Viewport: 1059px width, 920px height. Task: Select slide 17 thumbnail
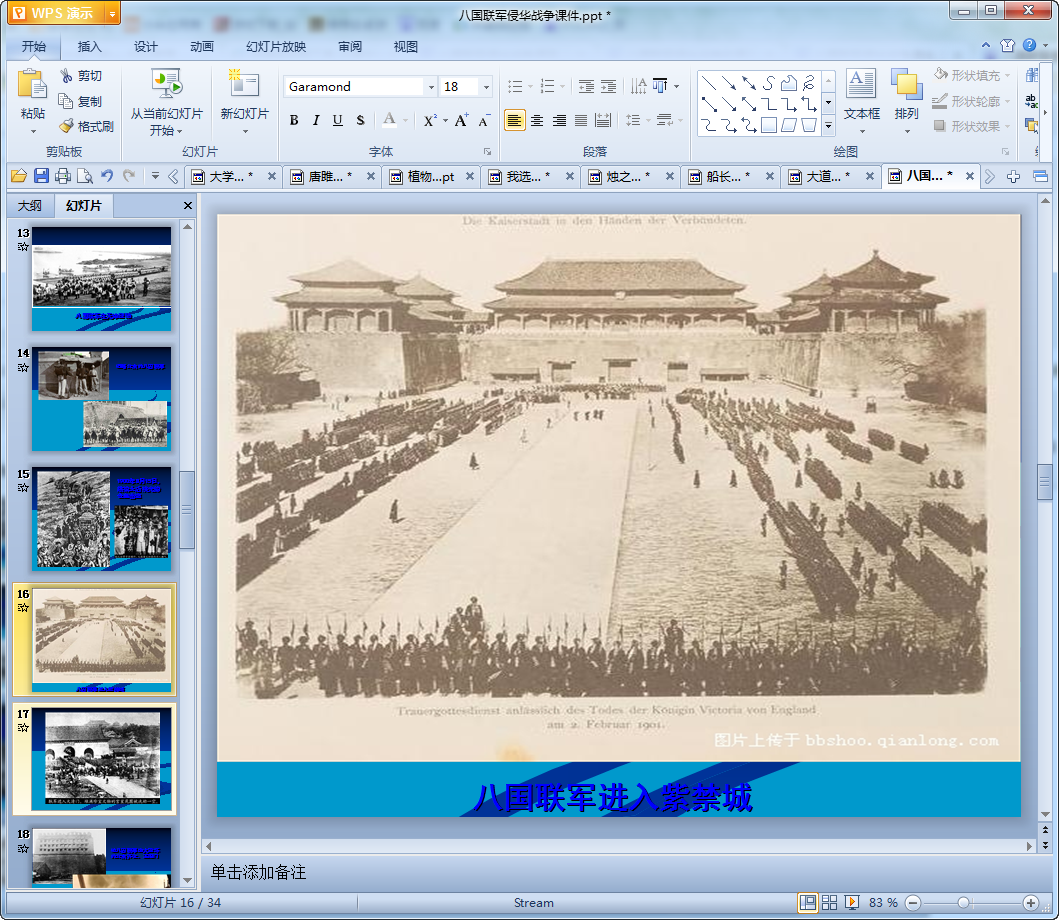click(101, 759)
